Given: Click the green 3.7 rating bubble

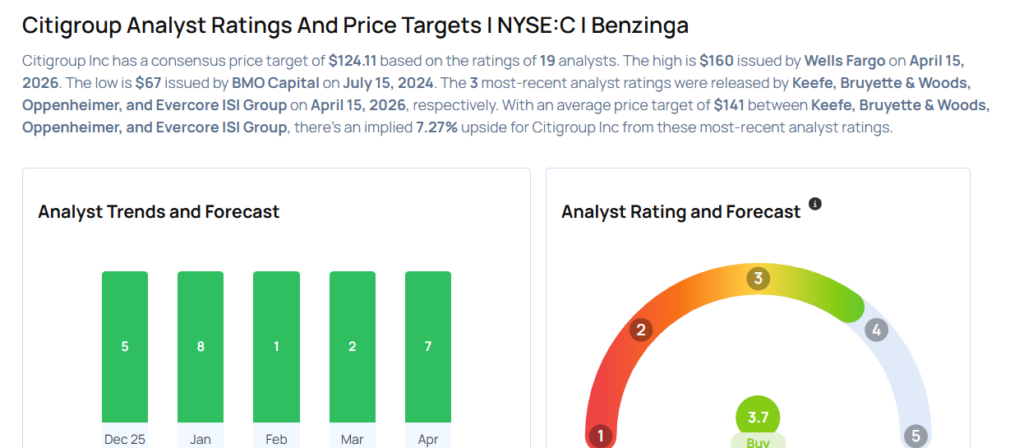Looking at the screenshot, I should point(758,417).
